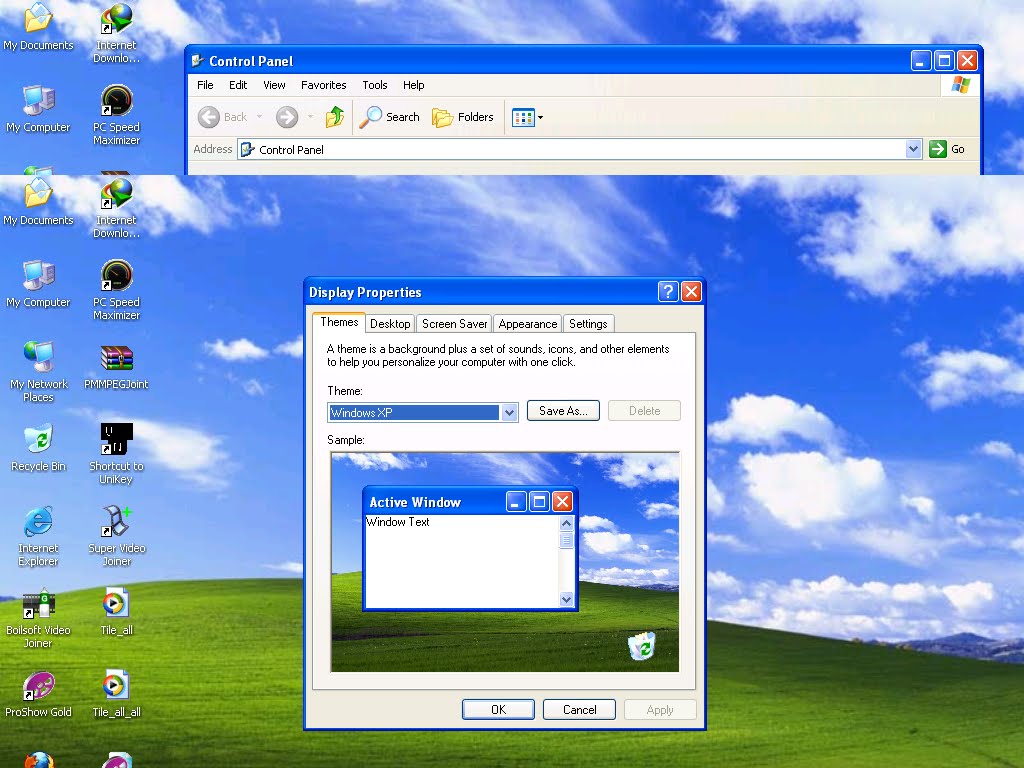This screenshot has height=768, width=1024.
Task: Open Search in the Control Panel toolbar
Action: 390,117
